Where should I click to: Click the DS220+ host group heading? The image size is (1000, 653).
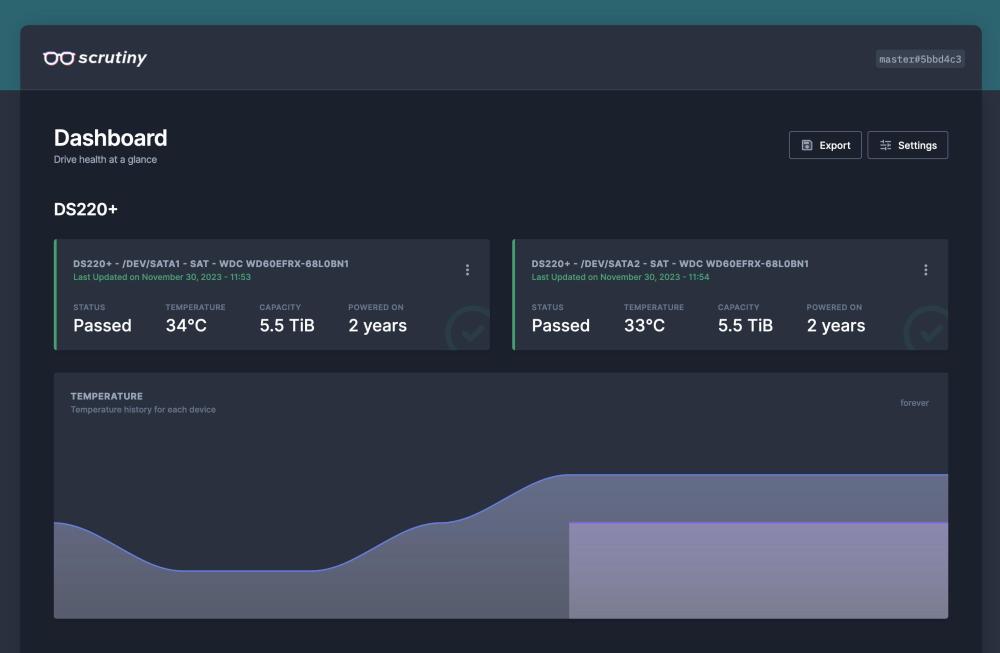86,209
